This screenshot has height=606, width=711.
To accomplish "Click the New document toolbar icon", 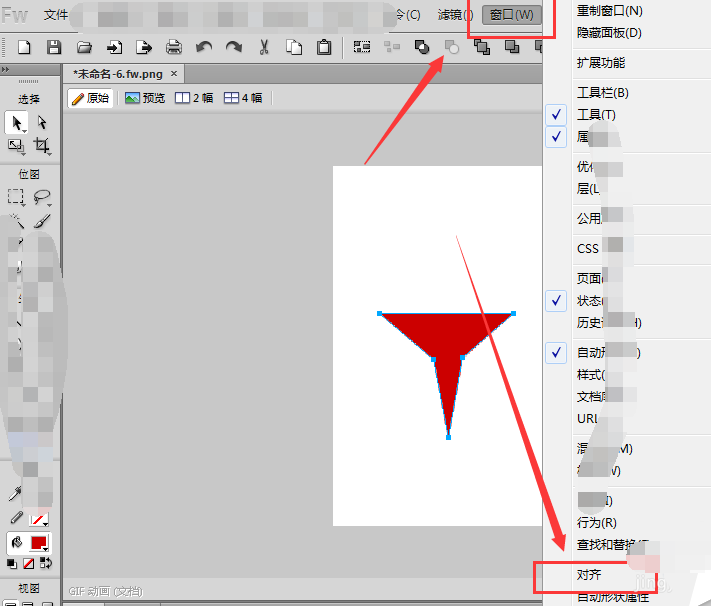I will pyautogui.click(x=24, y=47).
